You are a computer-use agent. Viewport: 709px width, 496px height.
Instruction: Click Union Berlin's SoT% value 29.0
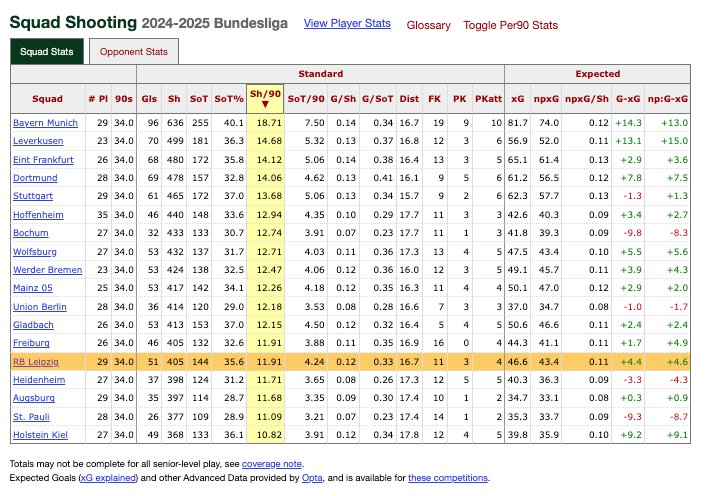(x=234, y=307)
